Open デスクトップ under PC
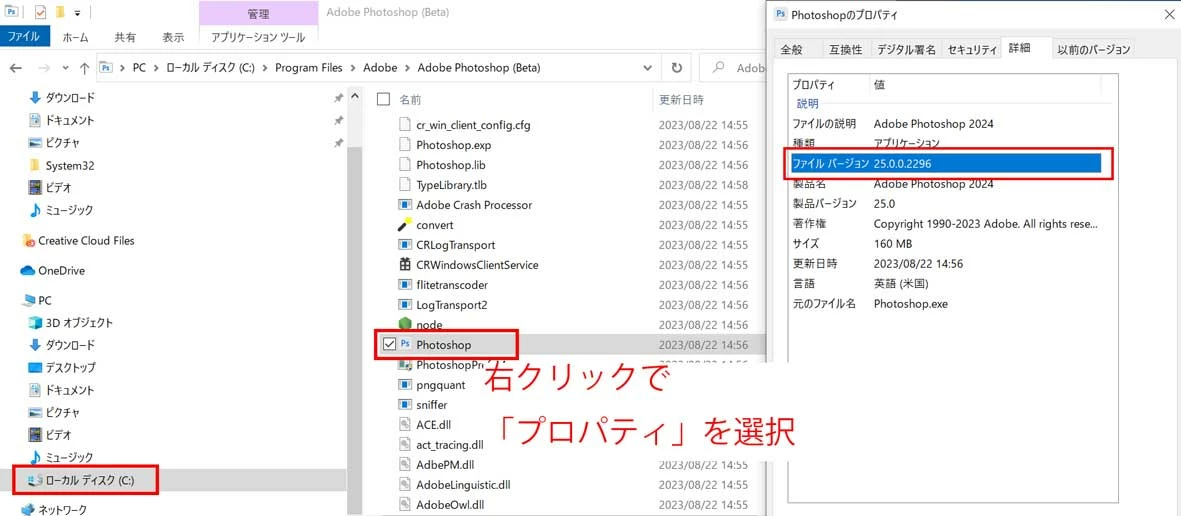Screen dimensions: 1181x516 tap(70, 368)
